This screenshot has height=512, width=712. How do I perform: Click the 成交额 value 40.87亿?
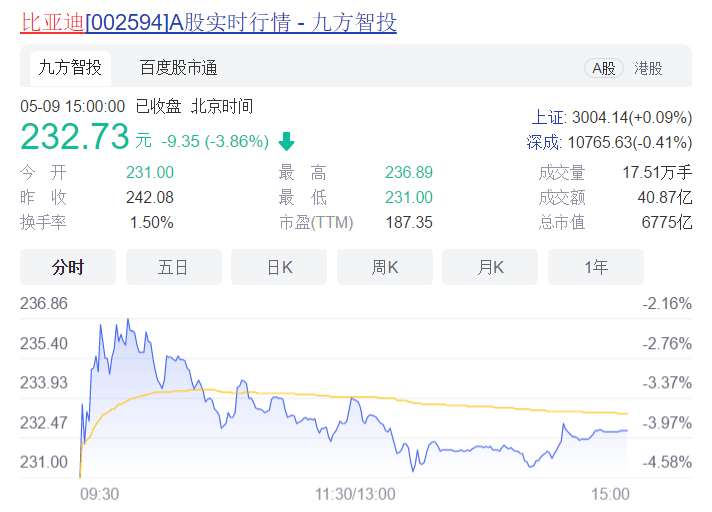(665, 197)
